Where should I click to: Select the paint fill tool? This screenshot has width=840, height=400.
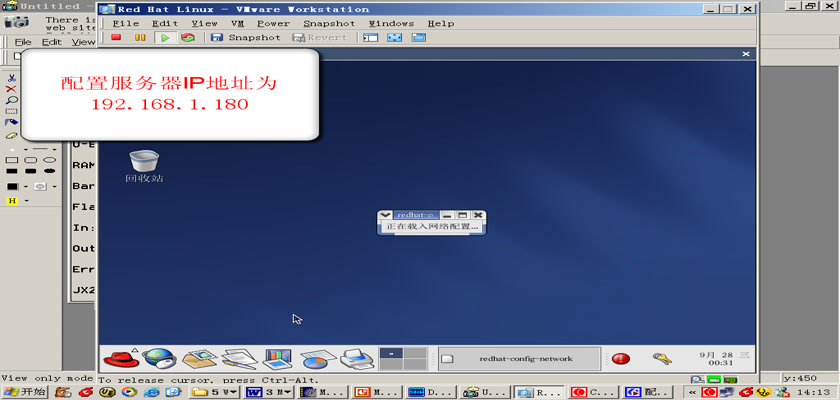tap(11, 123)
